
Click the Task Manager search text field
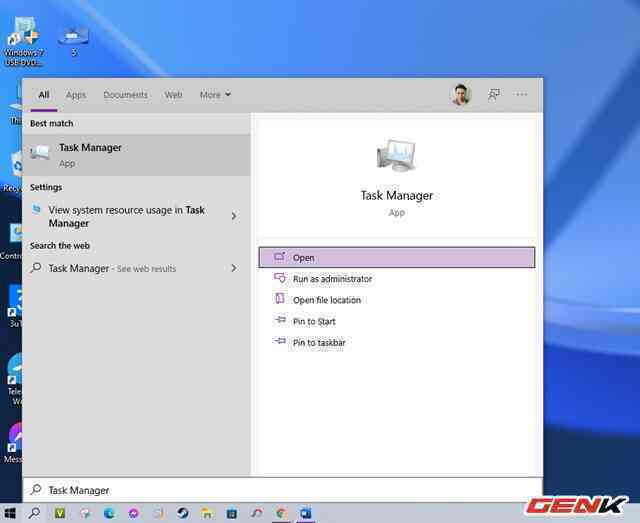[282, 490]
